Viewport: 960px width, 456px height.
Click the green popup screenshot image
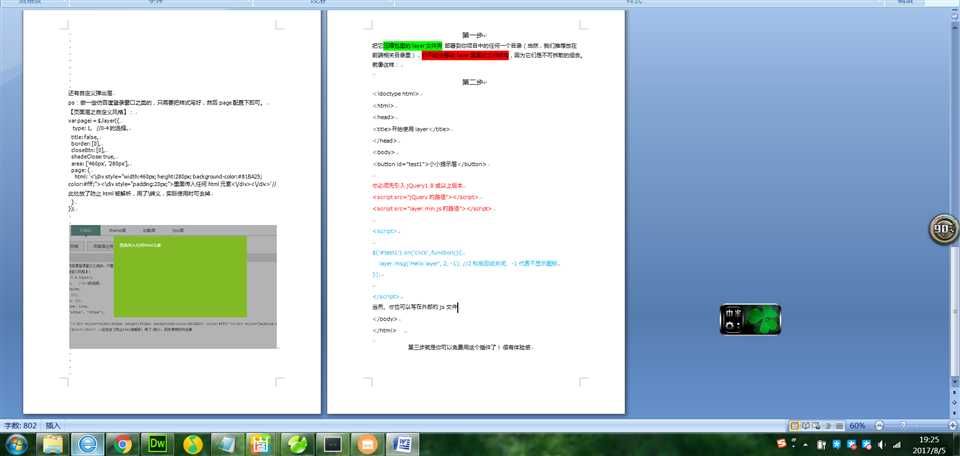[x=173, y=286]
